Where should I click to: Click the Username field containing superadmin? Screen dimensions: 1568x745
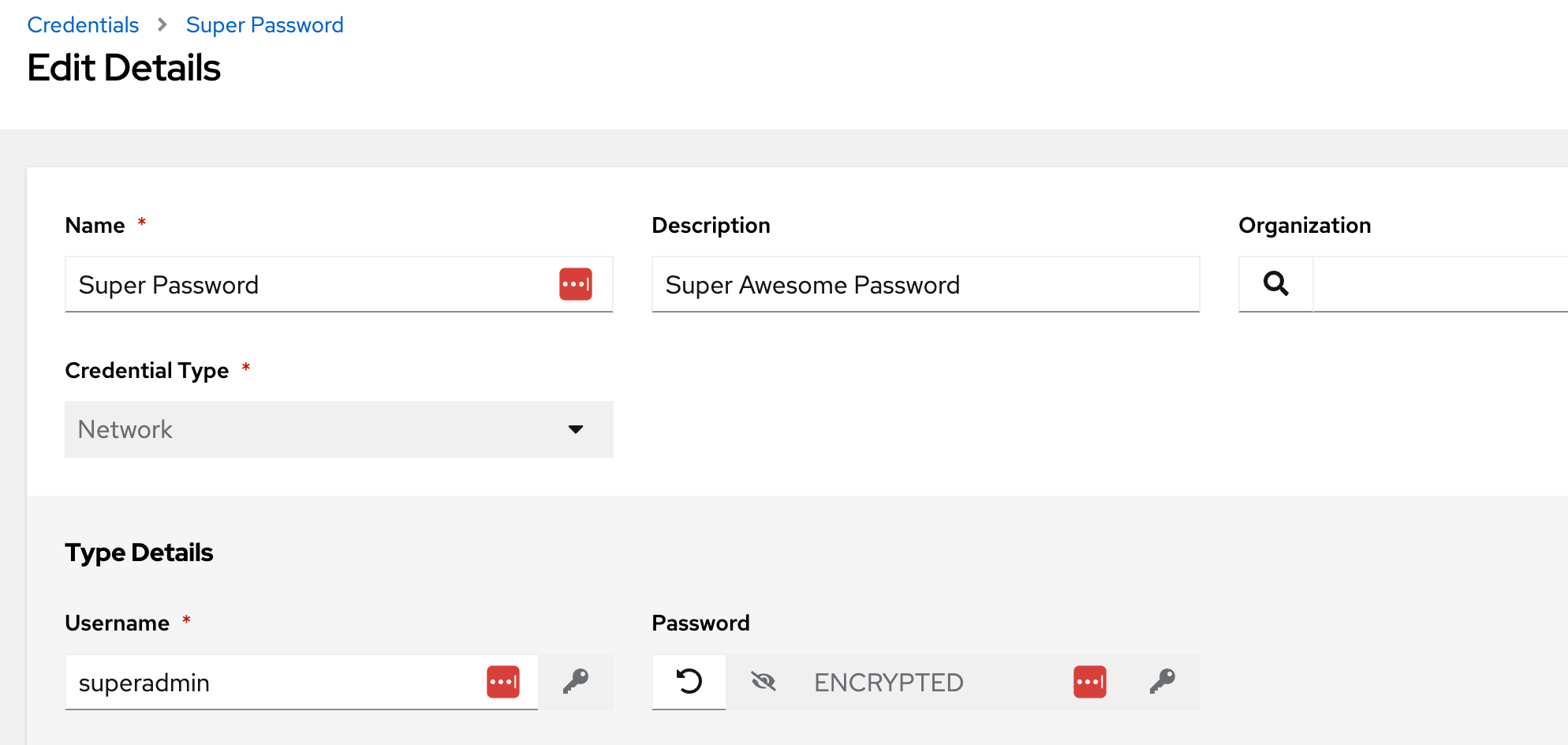coord(276,682)
